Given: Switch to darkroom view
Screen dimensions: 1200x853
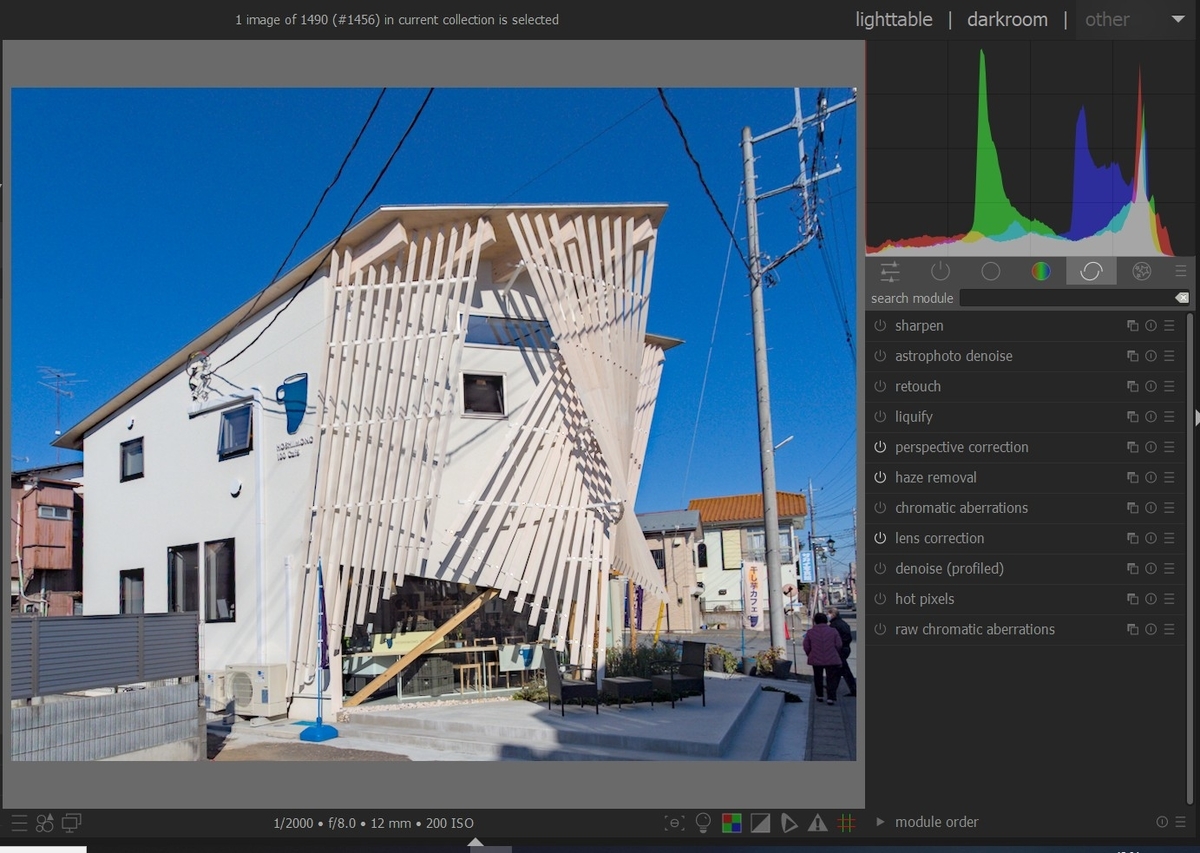Looking at the screenshot, I should (x=1007, y=19).
